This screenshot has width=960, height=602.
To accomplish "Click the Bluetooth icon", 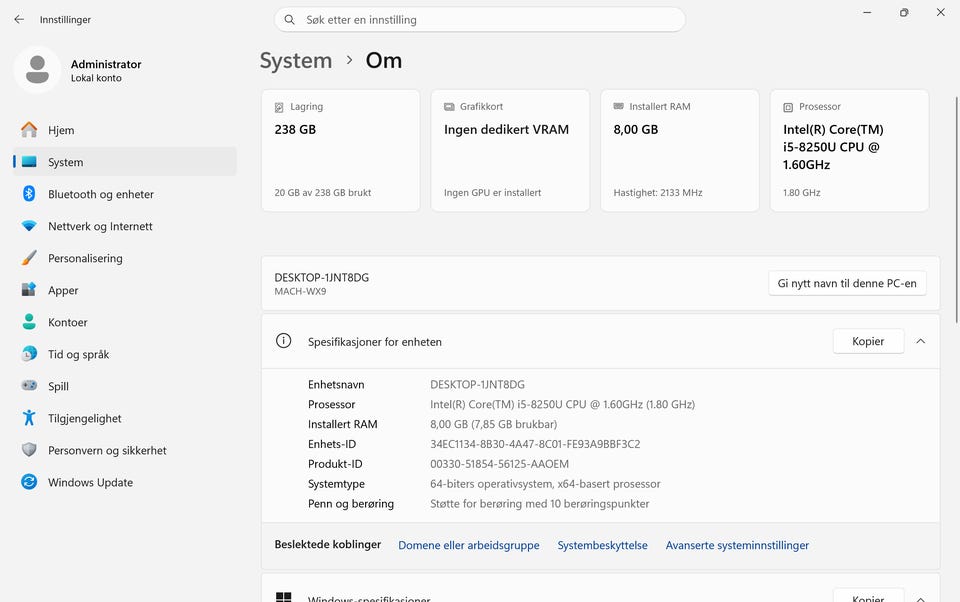I will pos(29,194).
